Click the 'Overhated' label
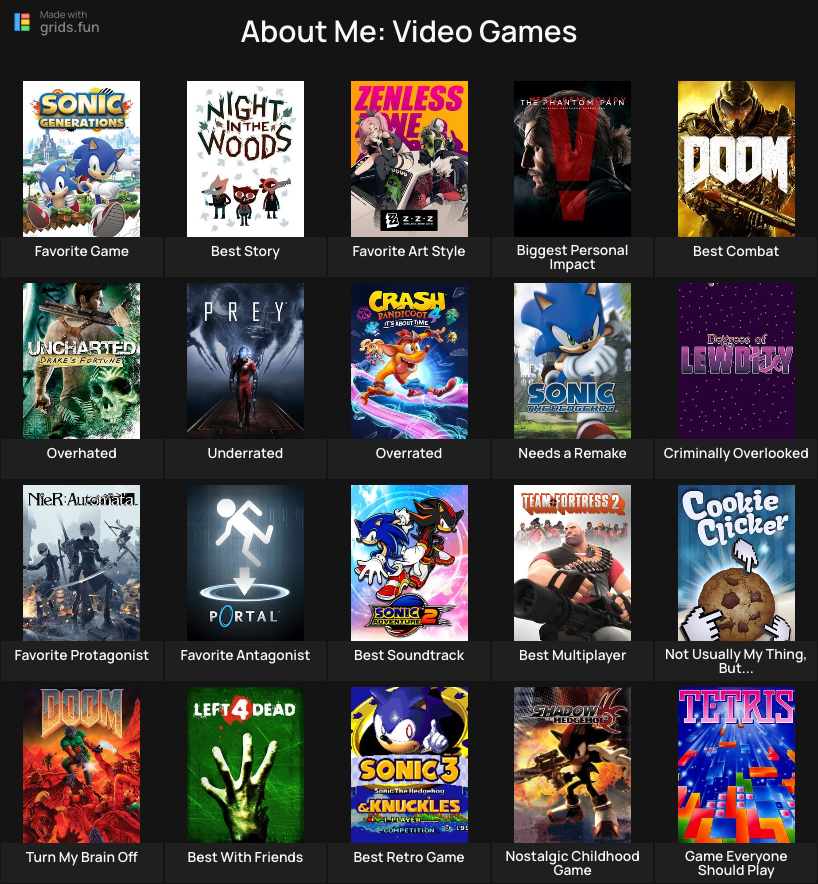Screen dimensions: 818x884 [82, 453]
